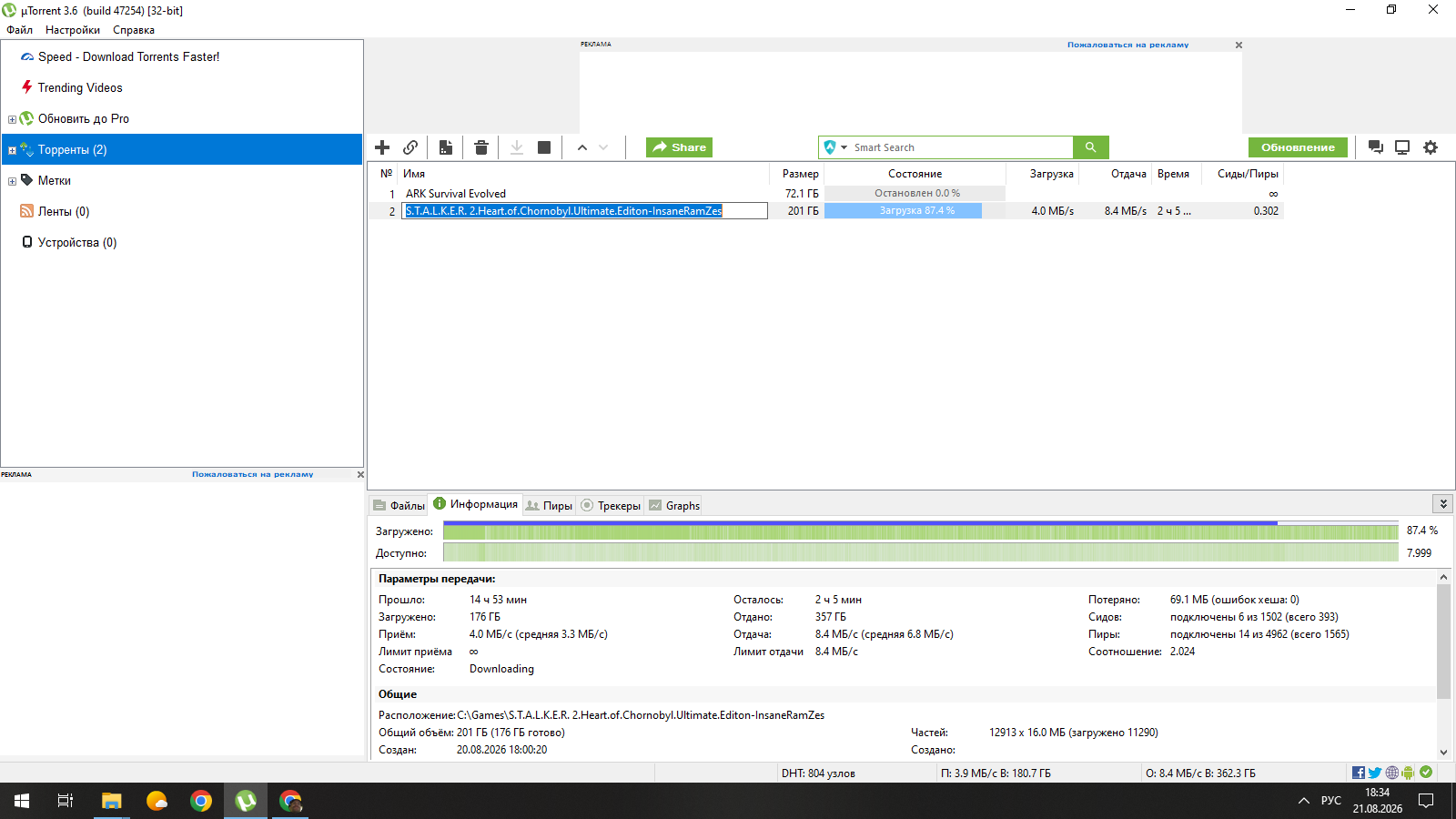Open the Файл menu
The width and height of the screenshot is (1456, 819).
19,30
